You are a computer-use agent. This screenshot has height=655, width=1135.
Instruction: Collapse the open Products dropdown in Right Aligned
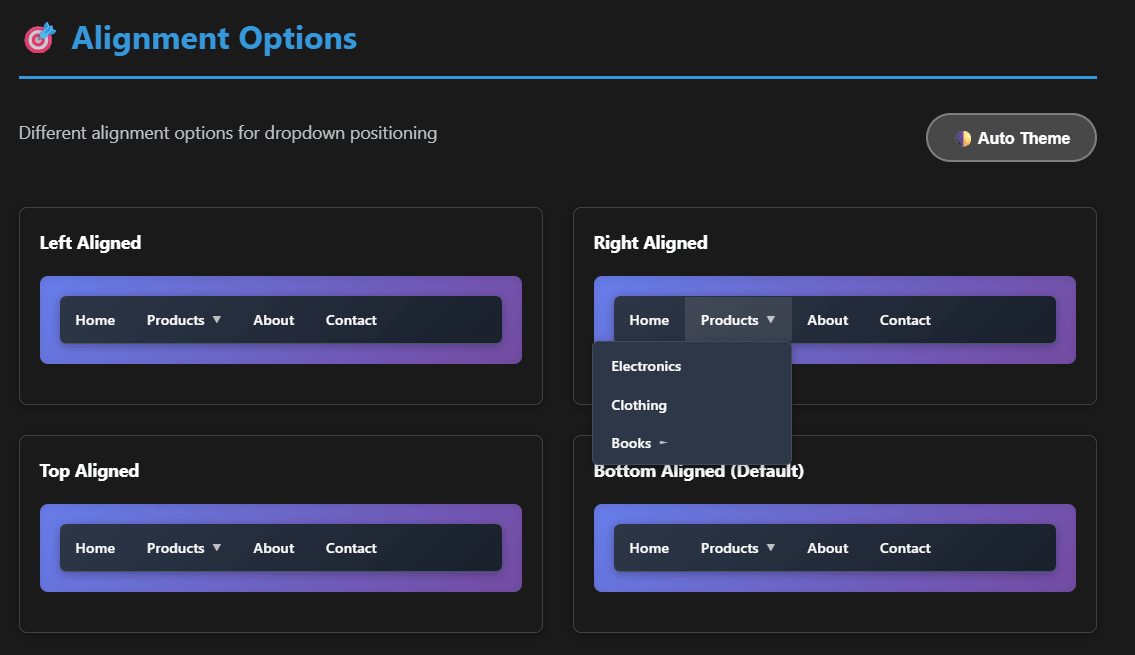pos(737,319)
